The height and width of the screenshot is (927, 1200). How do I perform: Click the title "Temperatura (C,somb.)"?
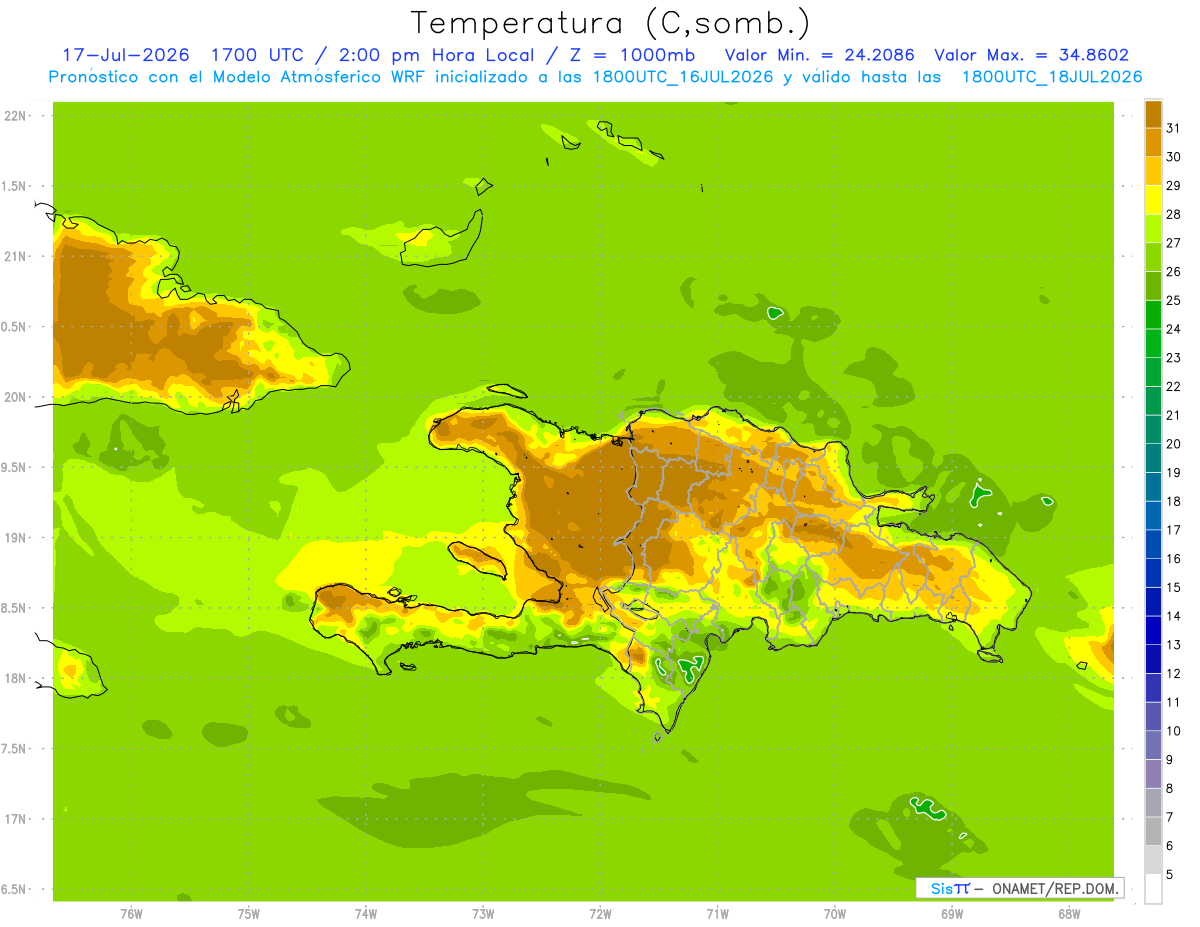point(610,23)
